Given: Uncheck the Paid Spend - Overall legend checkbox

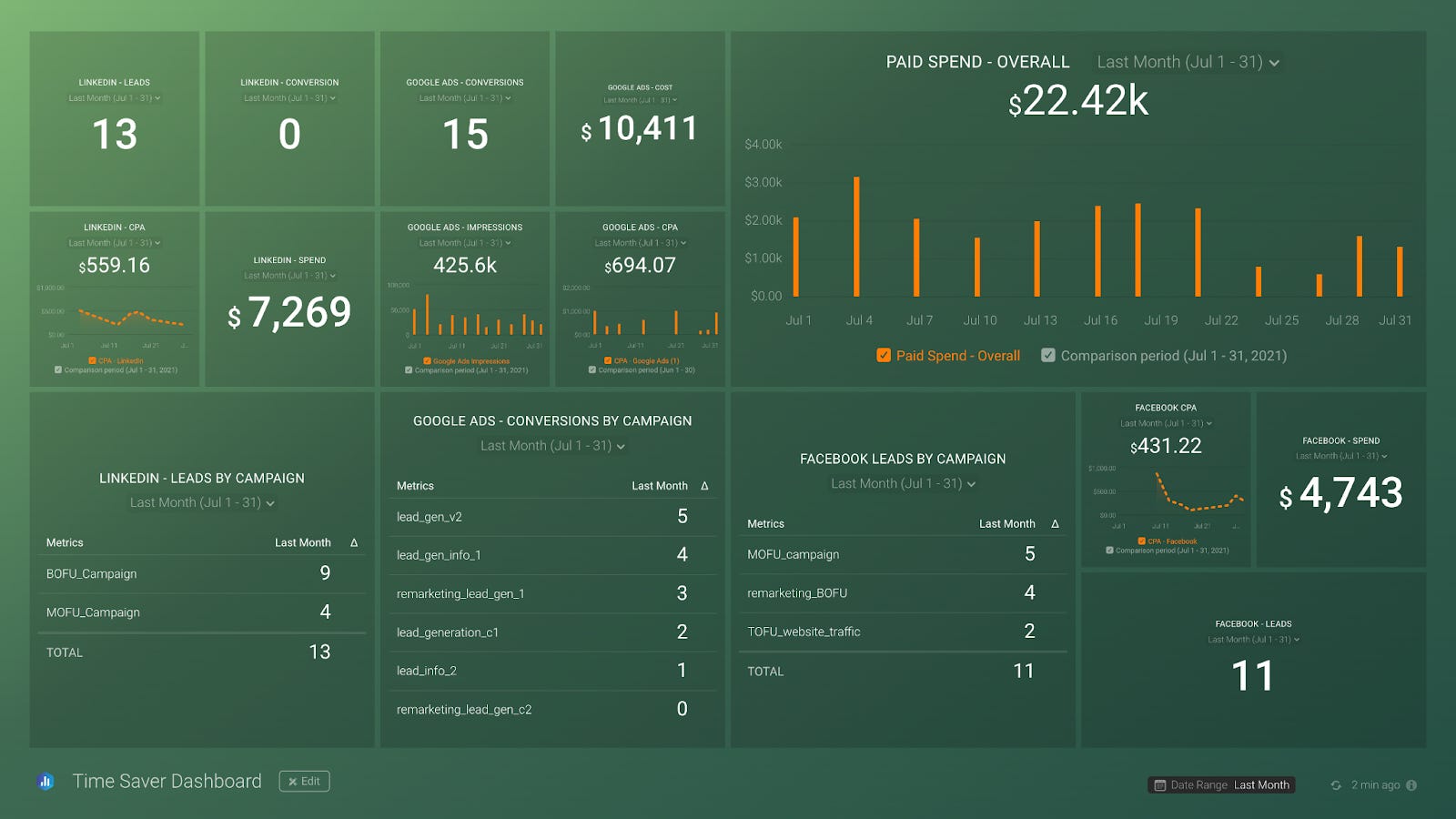Looking at the screenshot, I should [x=883, y=355].
